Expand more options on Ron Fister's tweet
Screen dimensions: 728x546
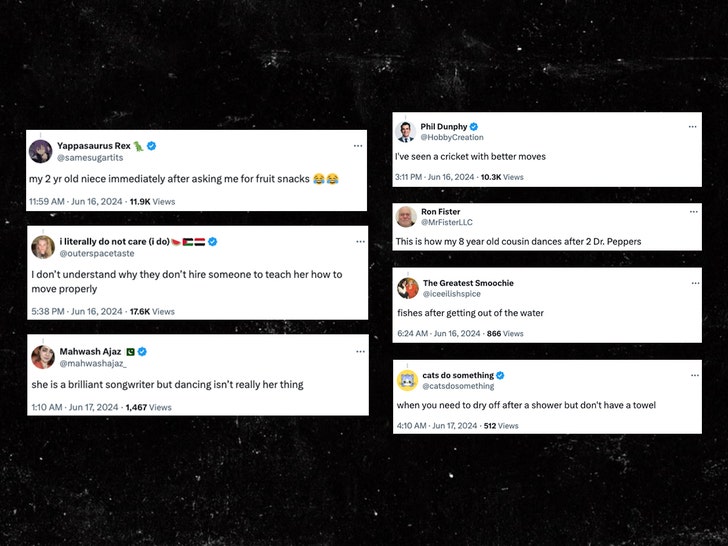click(693, 212)
